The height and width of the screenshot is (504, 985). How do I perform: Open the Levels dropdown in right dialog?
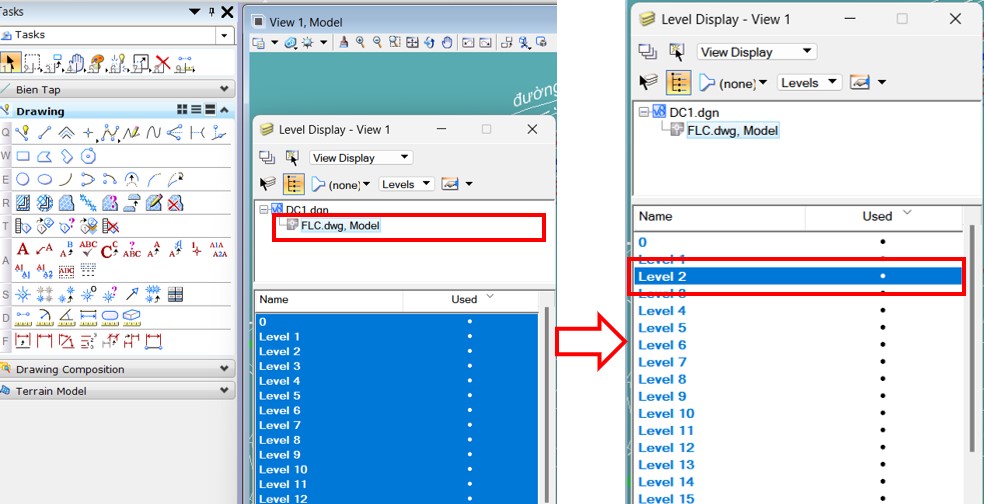point(808,83)
